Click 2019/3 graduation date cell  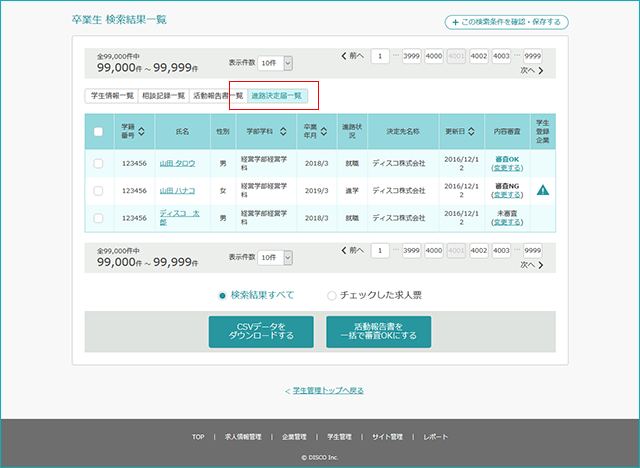click(317, 191)
